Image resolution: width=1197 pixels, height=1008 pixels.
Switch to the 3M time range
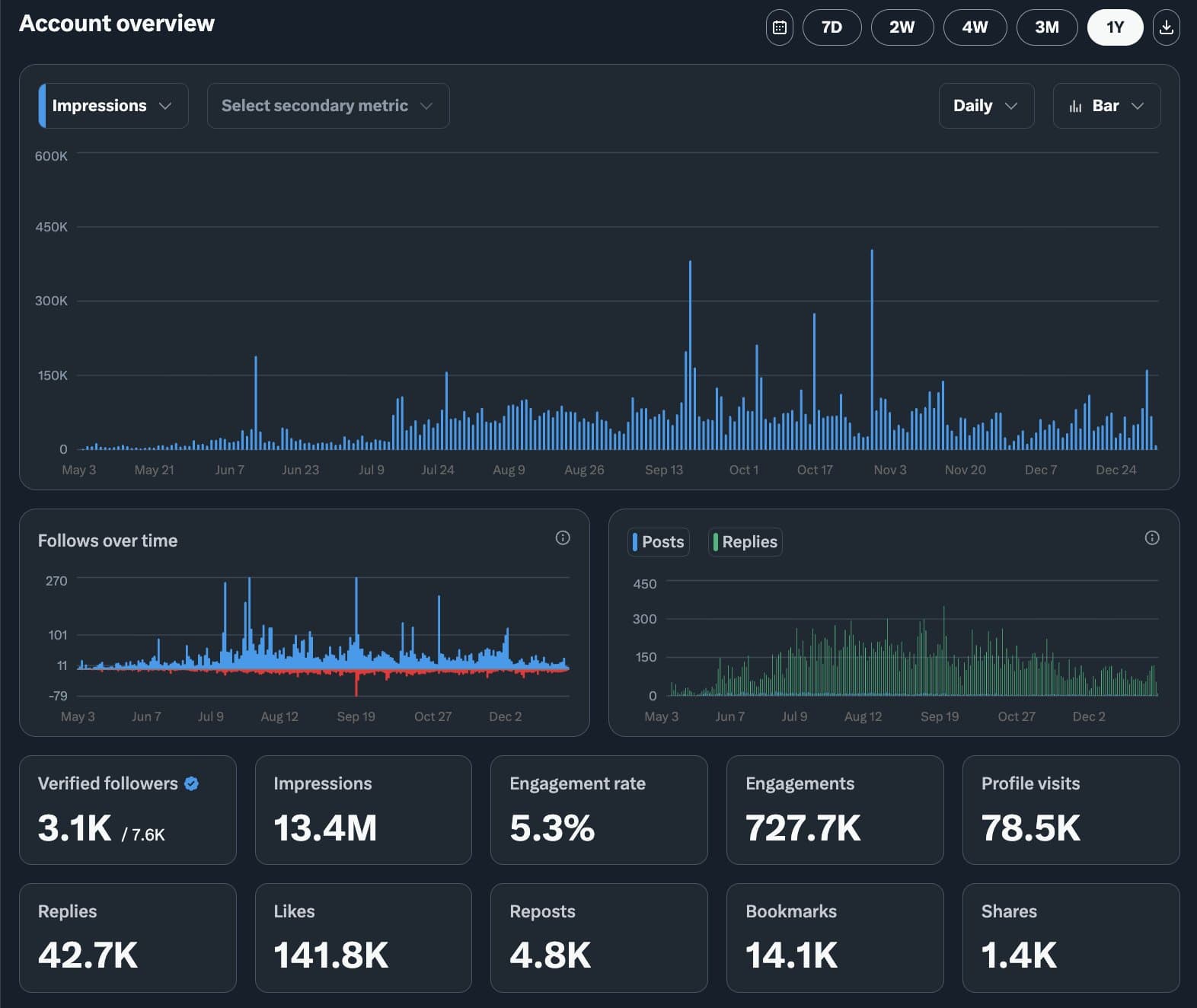(x=1047, y=27)
